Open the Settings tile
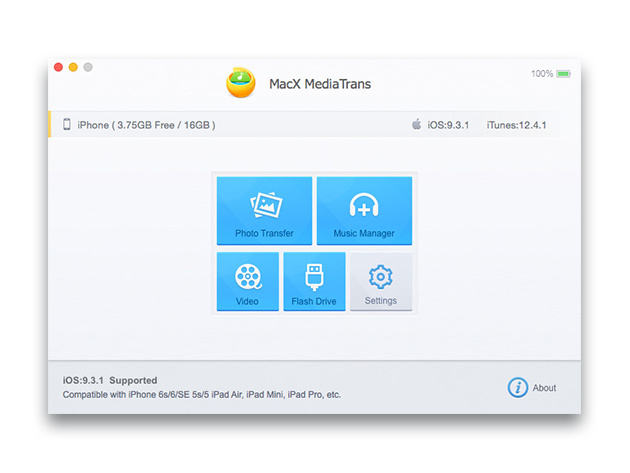 (x=381, y=281)
